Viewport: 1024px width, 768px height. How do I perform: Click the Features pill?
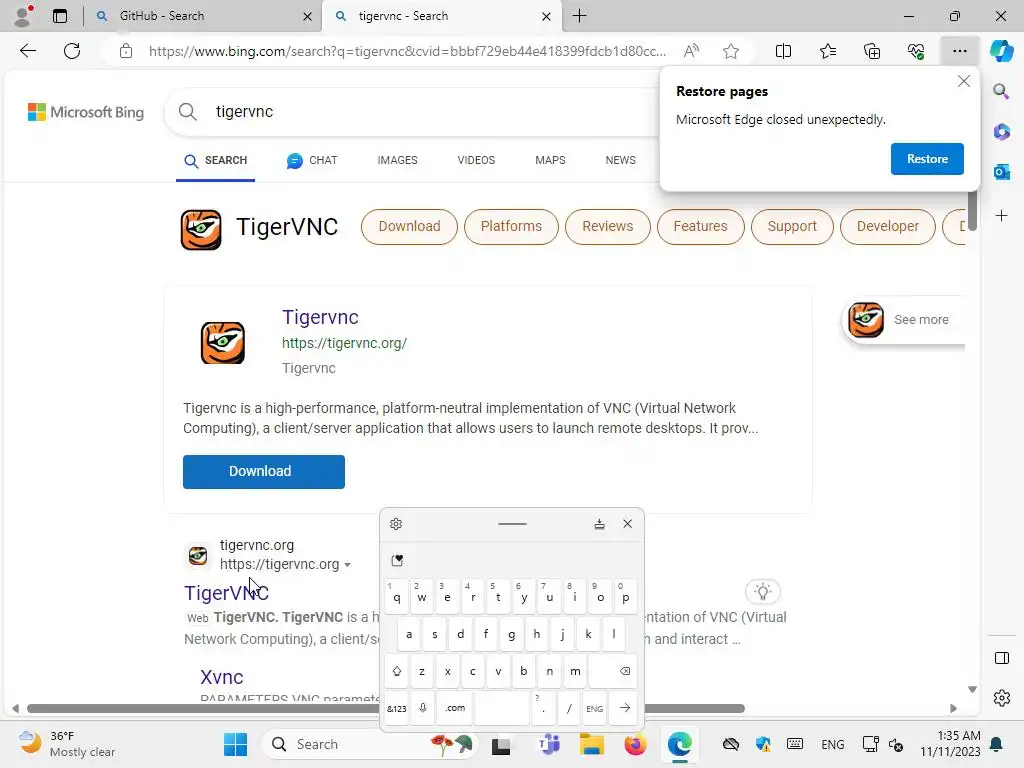coord(700,227)
